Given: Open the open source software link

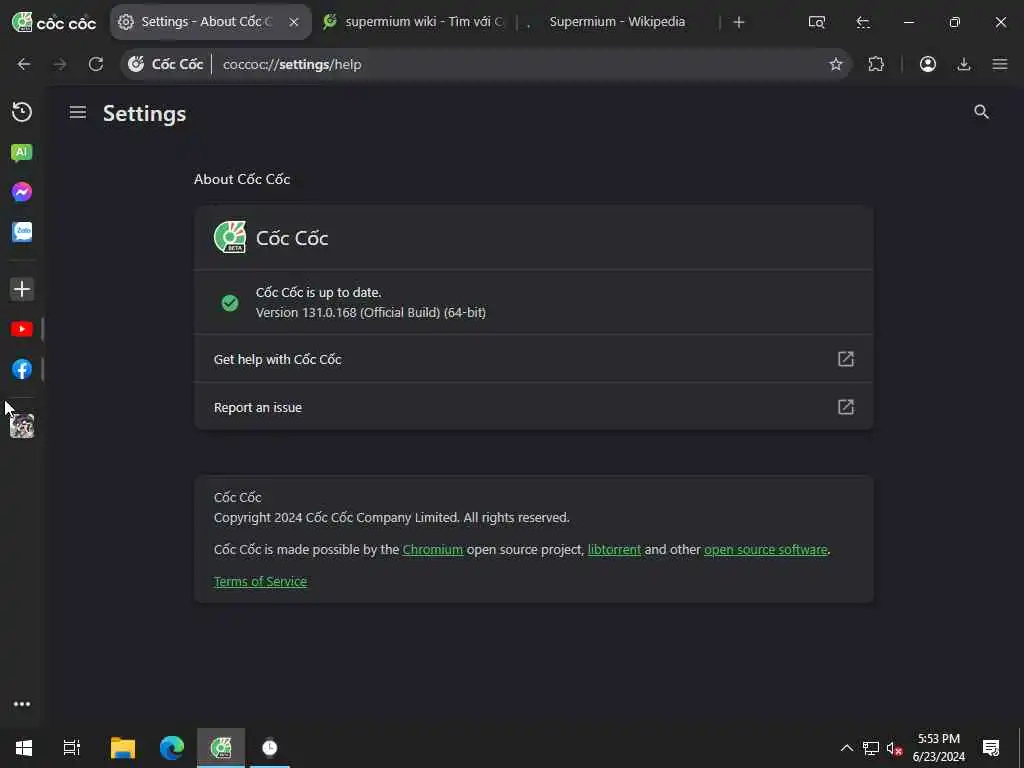Looking at the screenshot, I should pyautogui.click(x=765, y=550).
